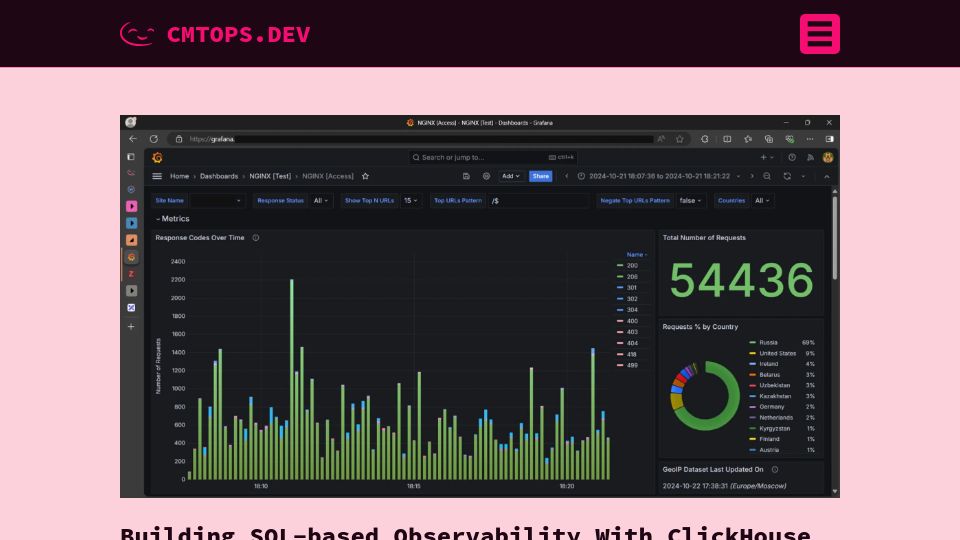Click the Save dashboard icon

[466, 176]
